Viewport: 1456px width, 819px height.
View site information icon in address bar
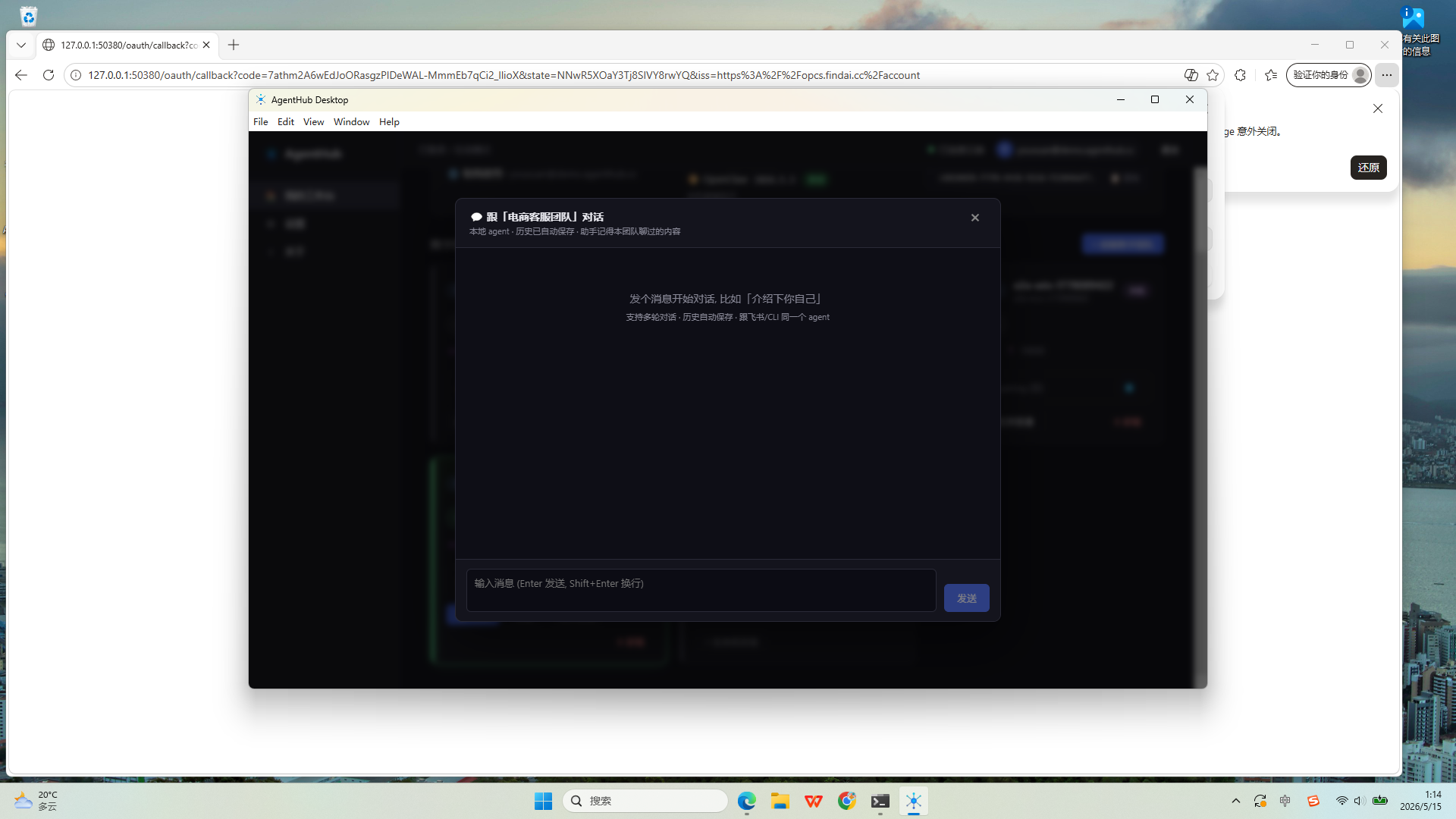coord(76,75)
